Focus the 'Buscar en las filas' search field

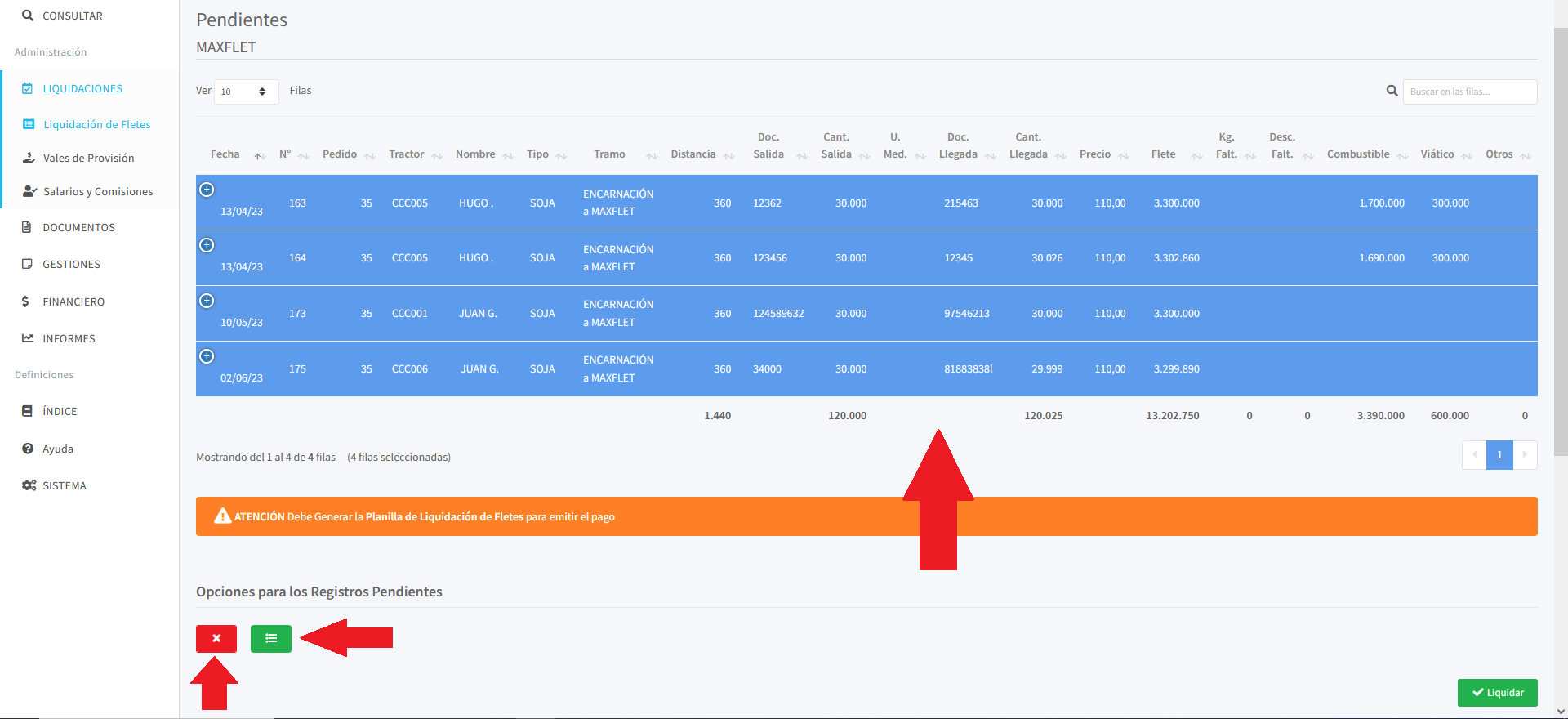coord(1469,92)
